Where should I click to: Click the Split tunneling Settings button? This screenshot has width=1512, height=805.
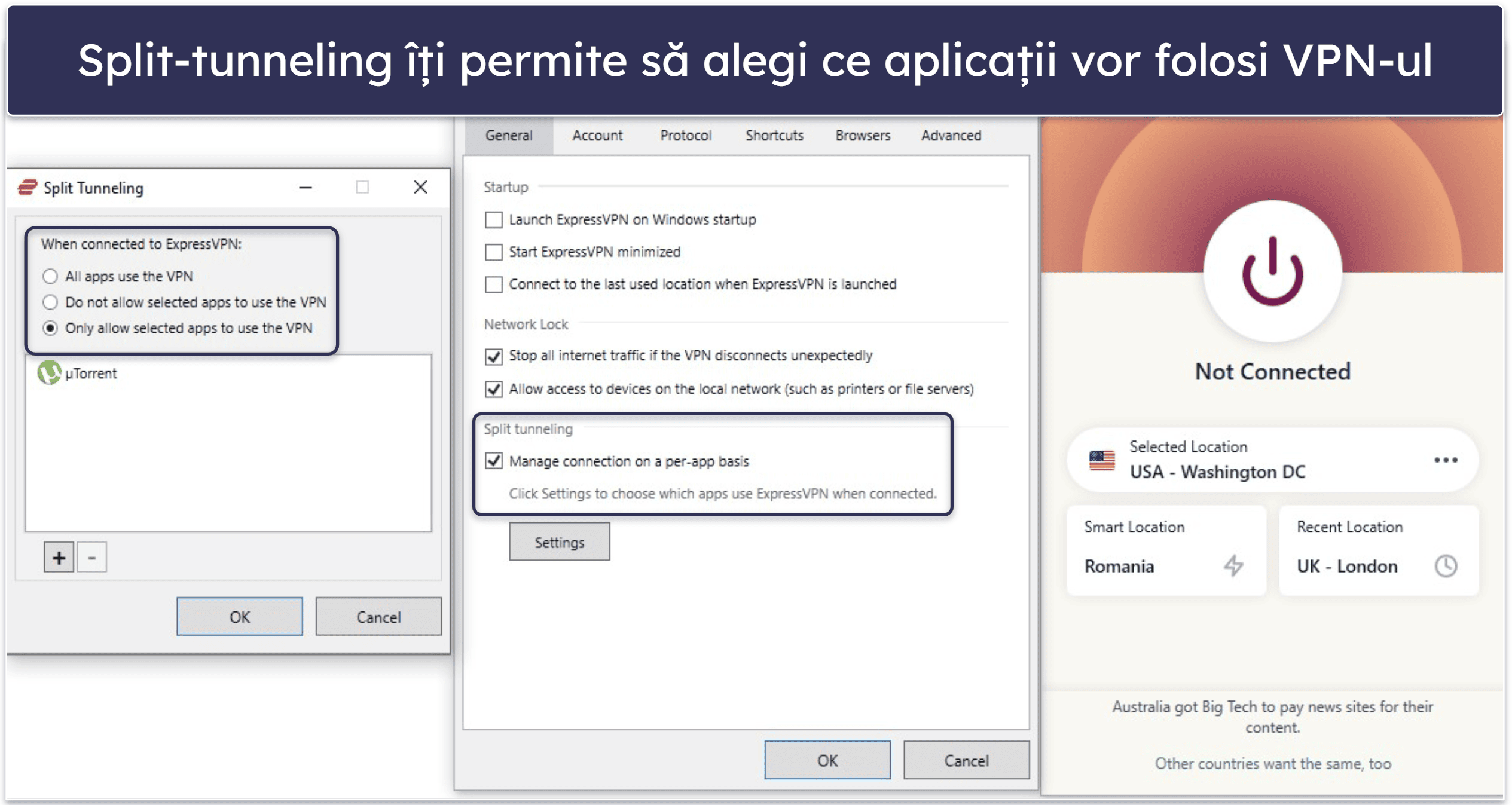(559, 542)
